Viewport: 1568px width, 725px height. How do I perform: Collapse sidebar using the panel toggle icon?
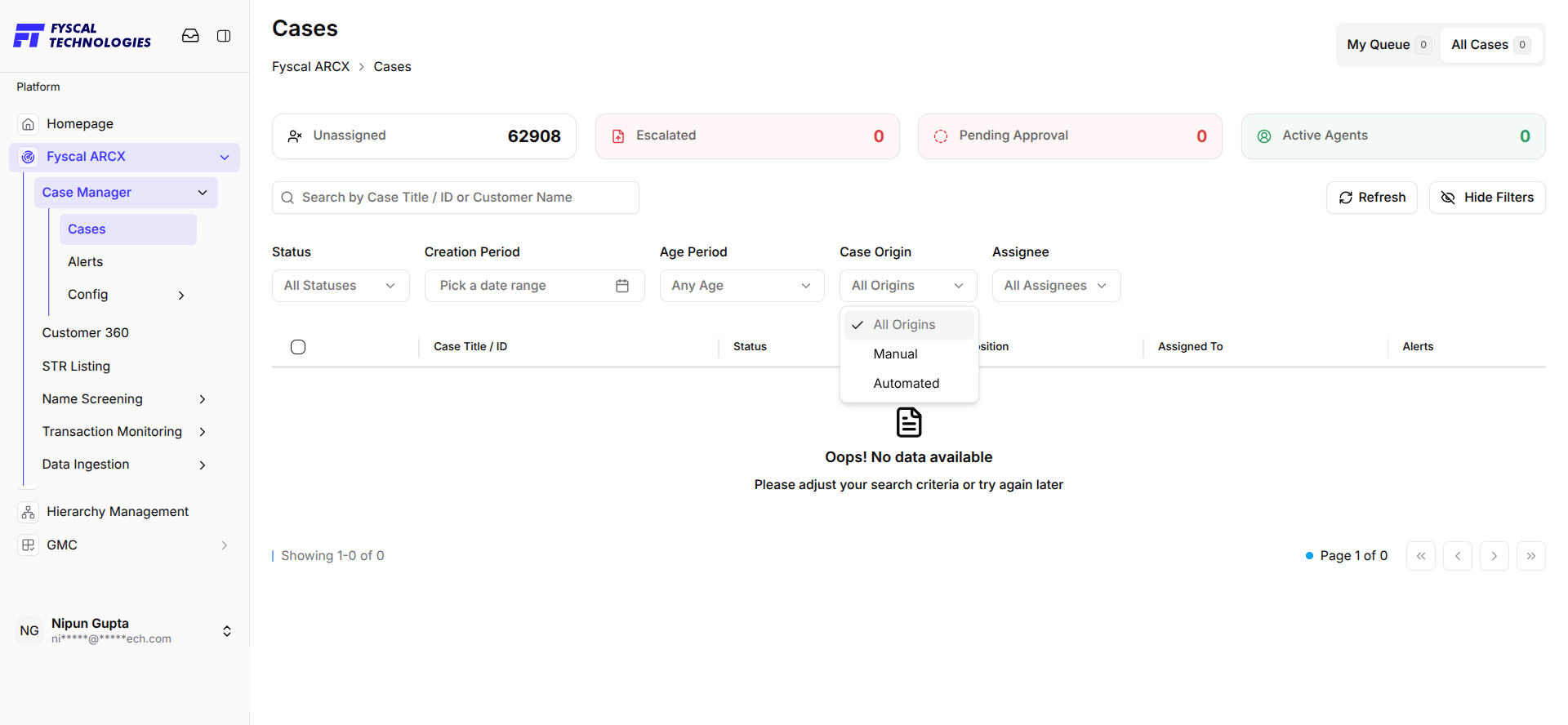coord(224,36)
